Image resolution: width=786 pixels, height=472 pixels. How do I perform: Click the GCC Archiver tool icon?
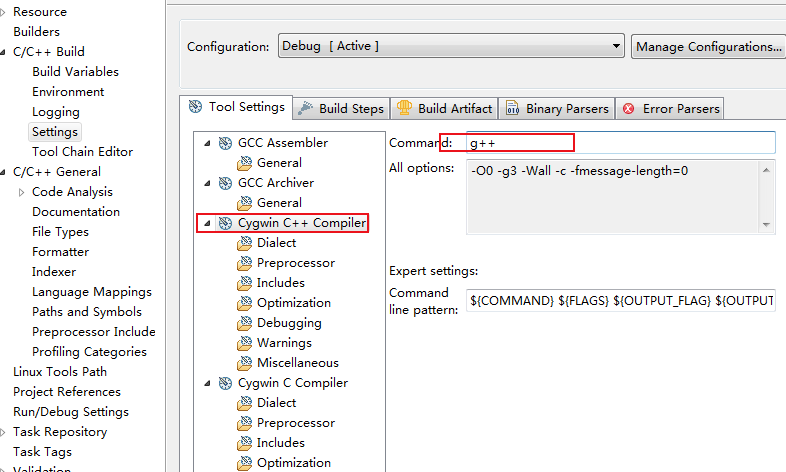(x=225, y=183)
